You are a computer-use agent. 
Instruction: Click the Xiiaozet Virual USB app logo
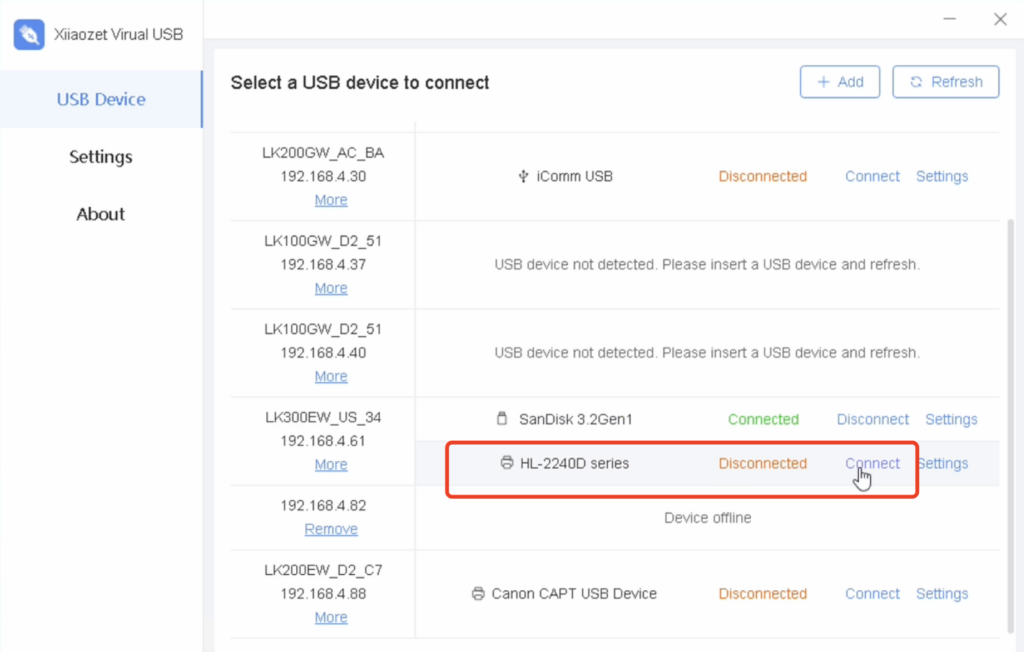29,34
